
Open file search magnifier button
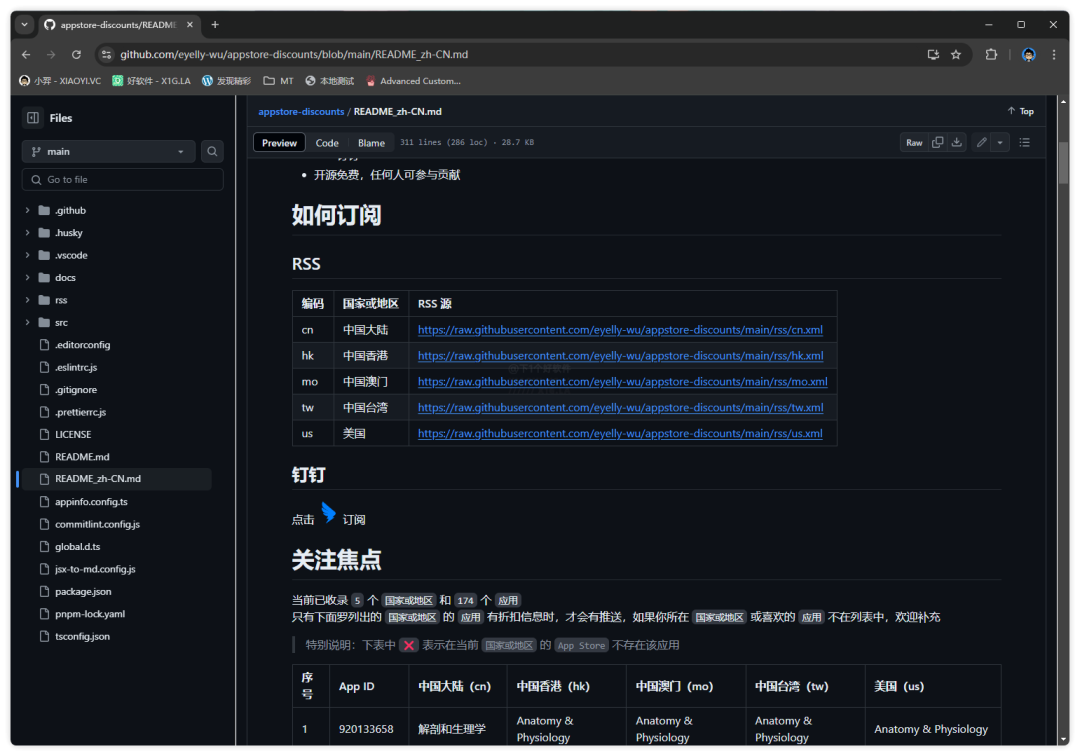click(x=212, y=151)
